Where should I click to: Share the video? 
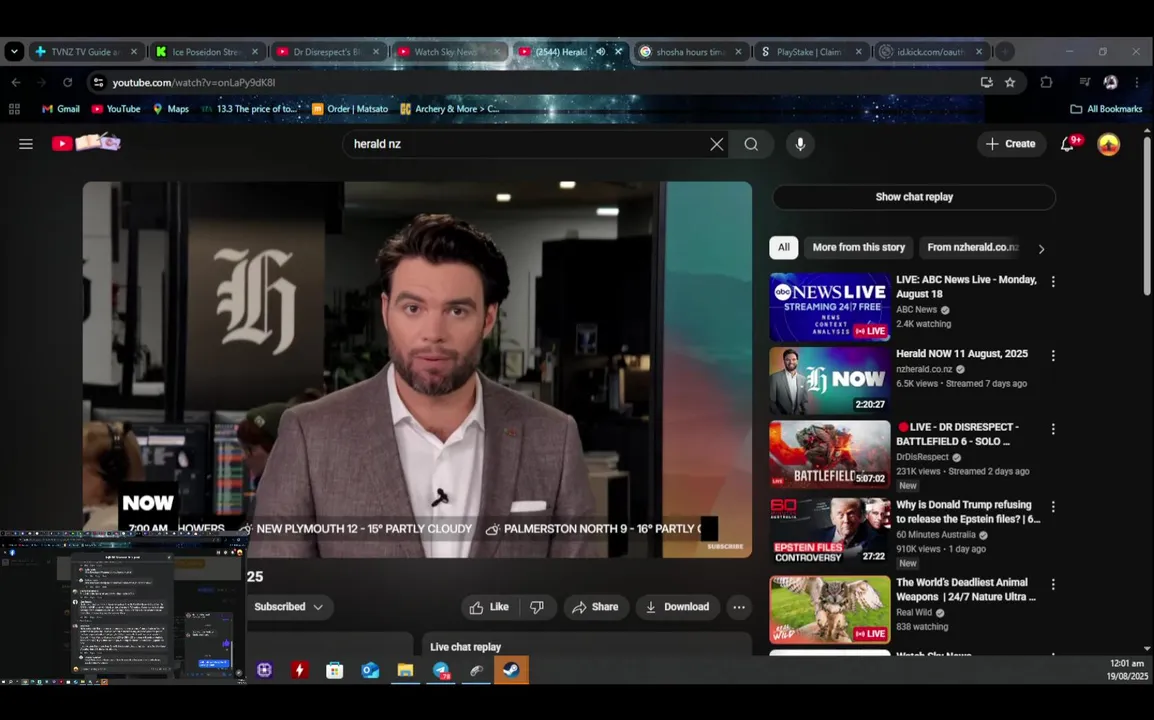pos(596,607)
